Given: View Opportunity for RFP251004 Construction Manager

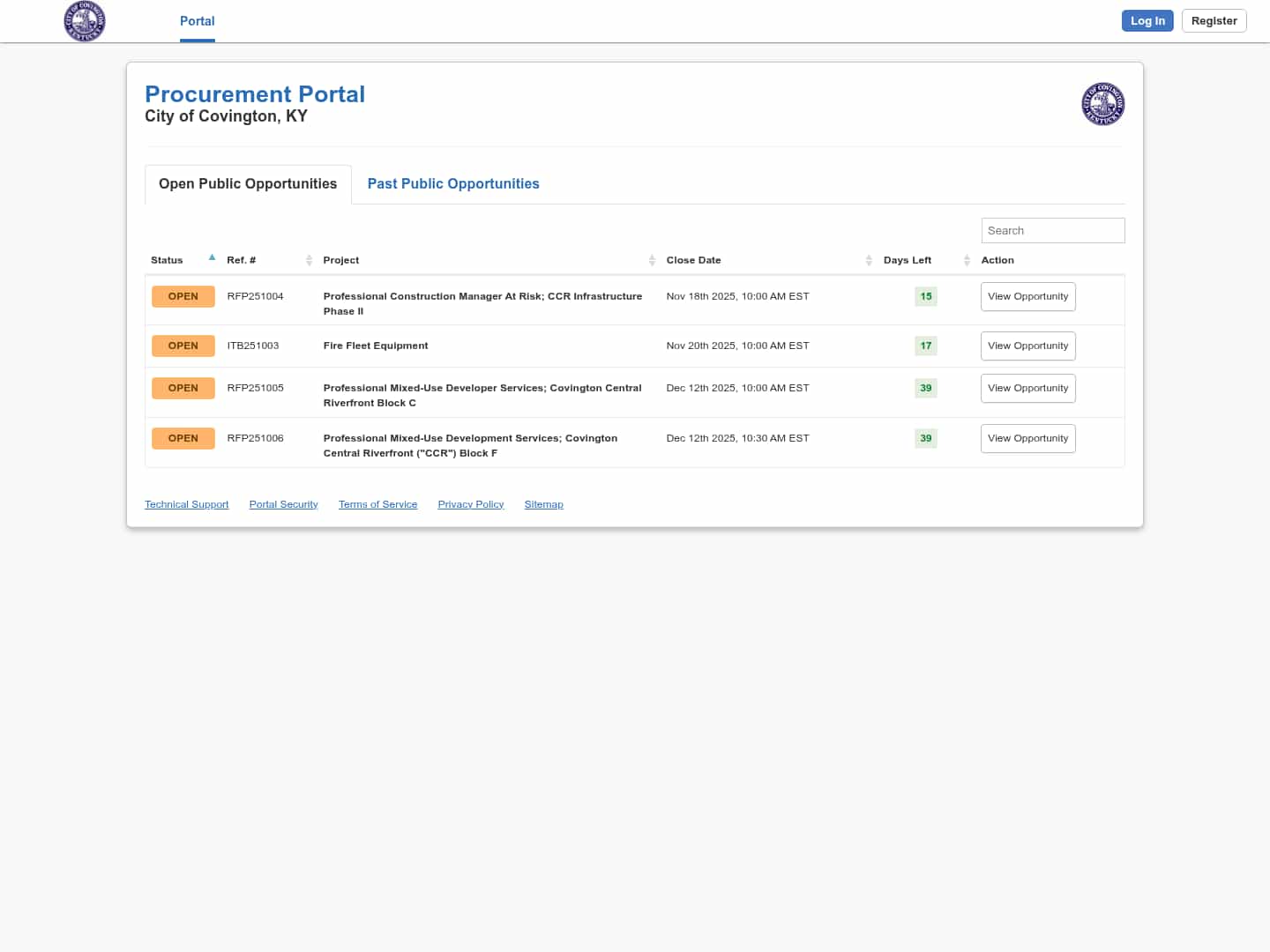Looking at the screenshot, I should [1027, 296].
